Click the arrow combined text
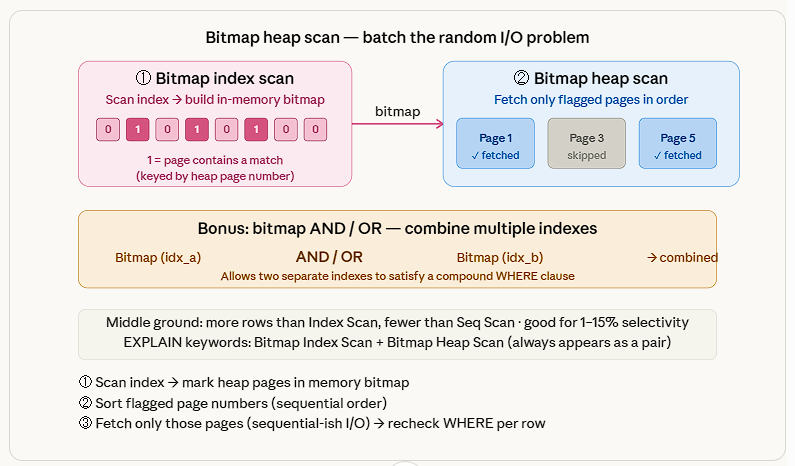 pyautogui.click(x=682, y=257)
